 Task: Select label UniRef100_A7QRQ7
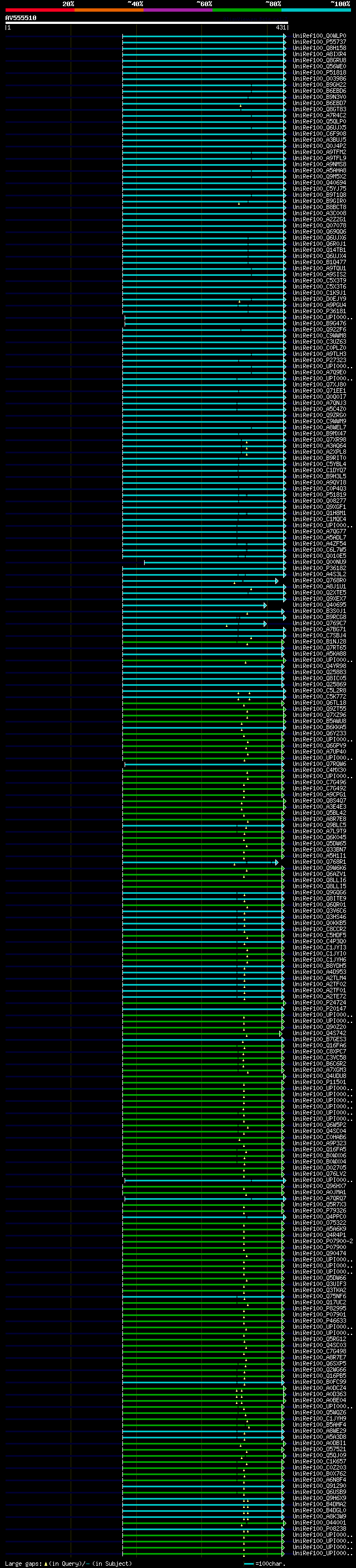pos(319,1198)
